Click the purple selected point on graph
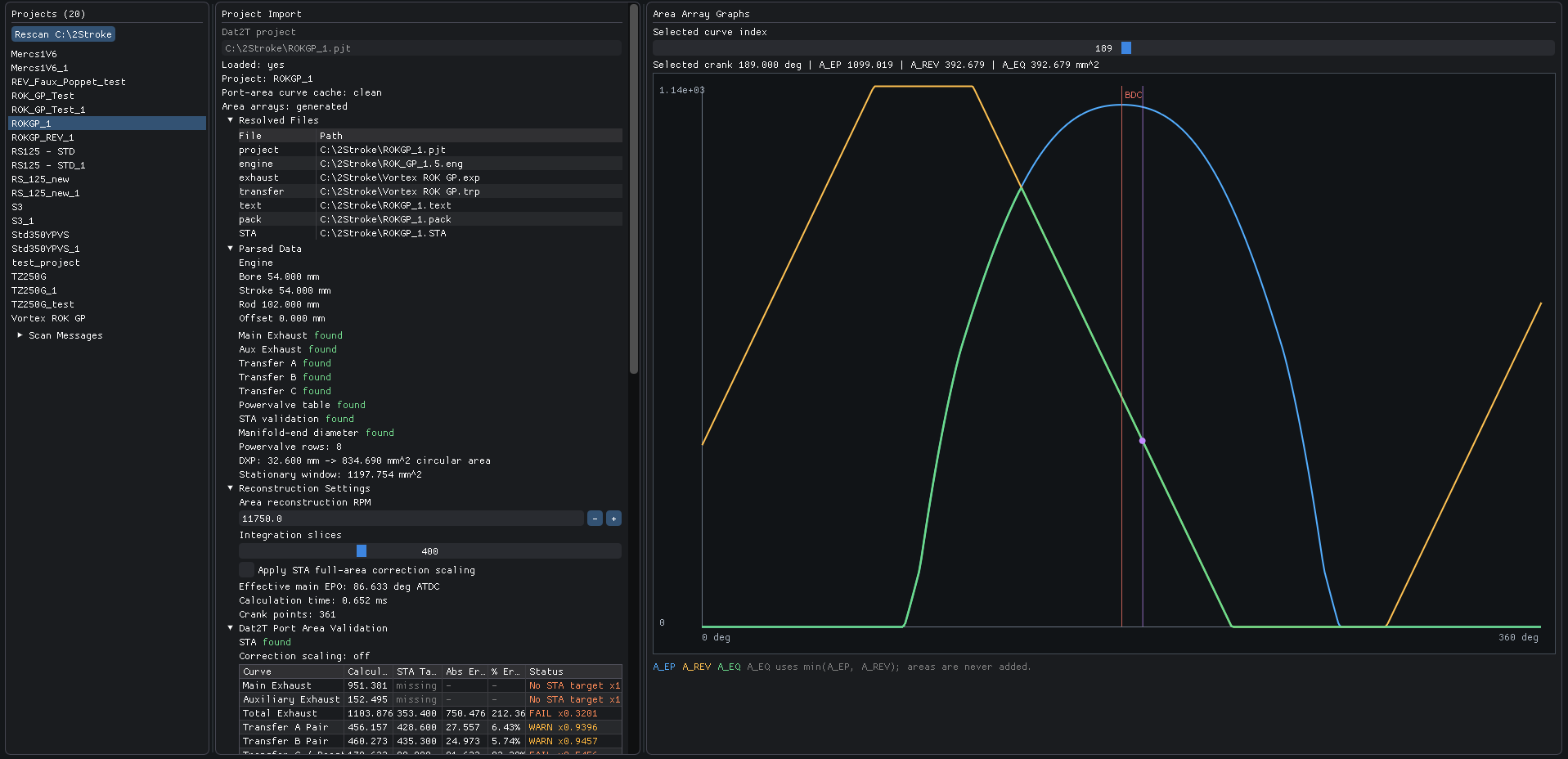This screenshot has height=759, width=1568. pyautogui.click(x=1143, y=441)
